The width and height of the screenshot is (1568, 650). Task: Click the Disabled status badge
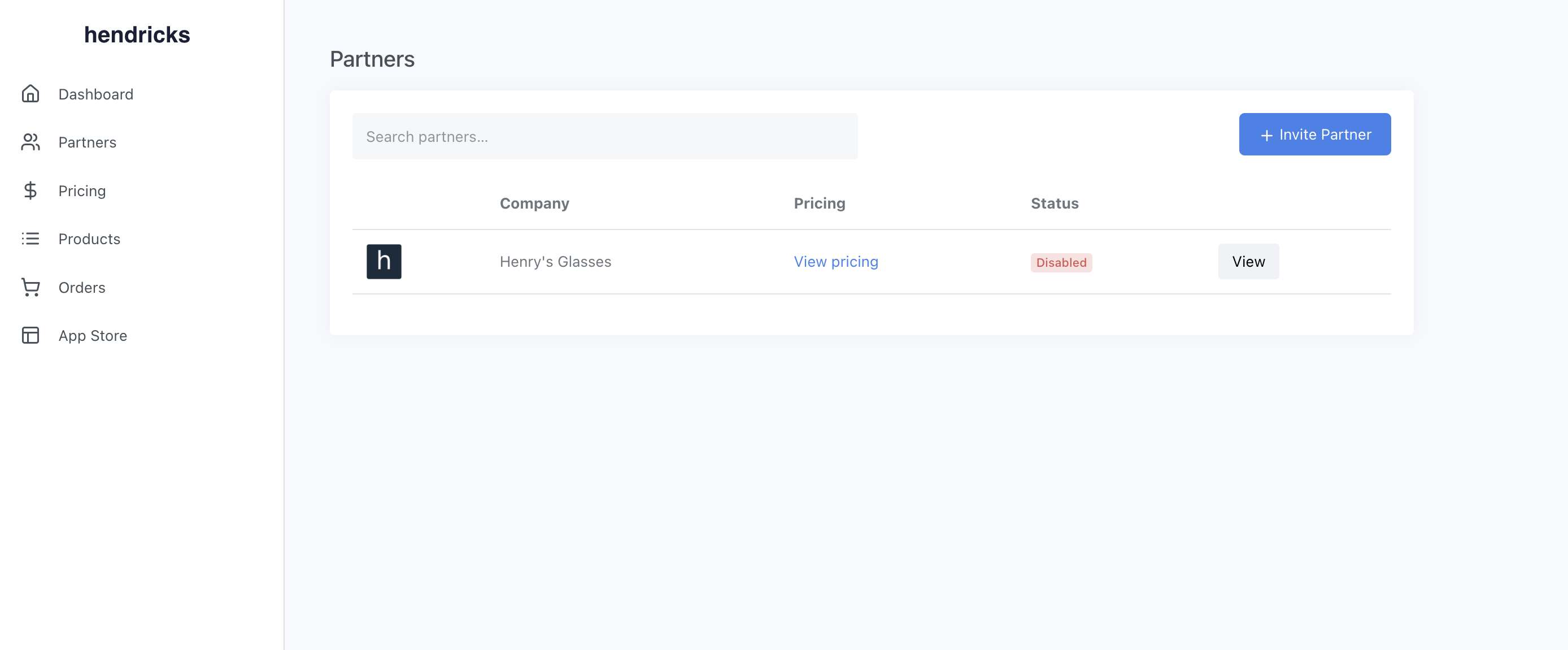click(1060, 263)
